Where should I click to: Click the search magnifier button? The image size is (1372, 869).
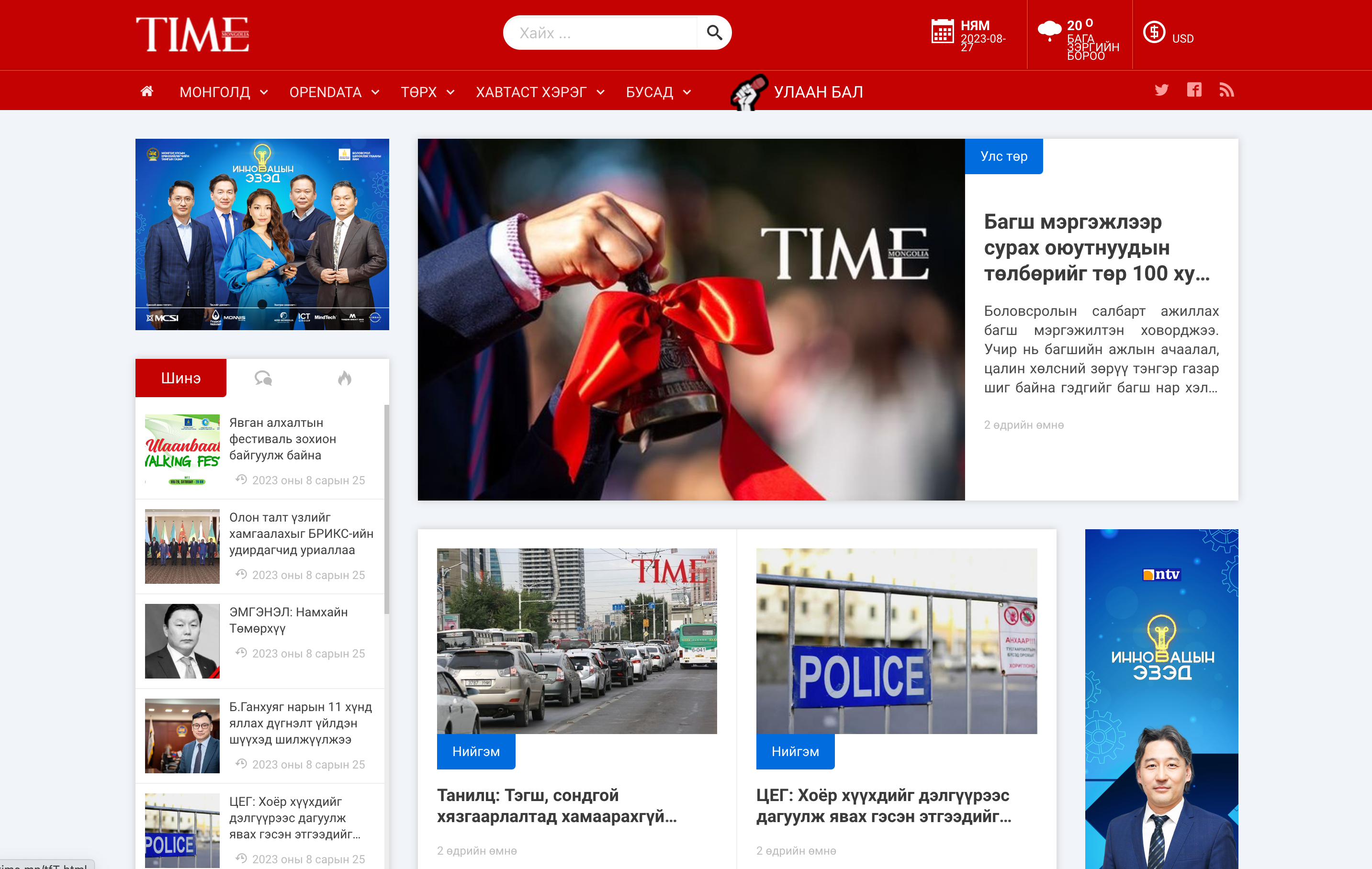point(714,33)
